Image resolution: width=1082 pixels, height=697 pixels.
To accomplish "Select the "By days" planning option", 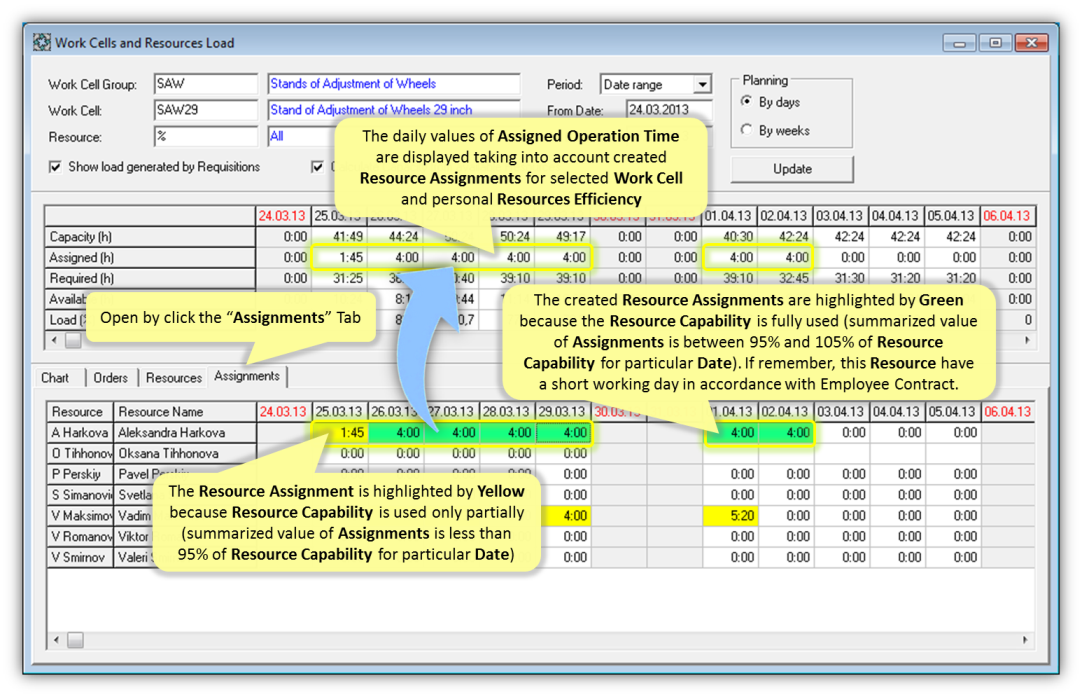I will click(747, 102).
